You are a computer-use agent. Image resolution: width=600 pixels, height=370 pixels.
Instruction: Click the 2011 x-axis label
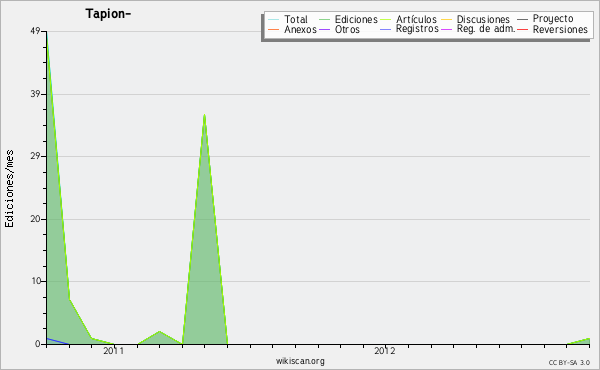(114, 351)
